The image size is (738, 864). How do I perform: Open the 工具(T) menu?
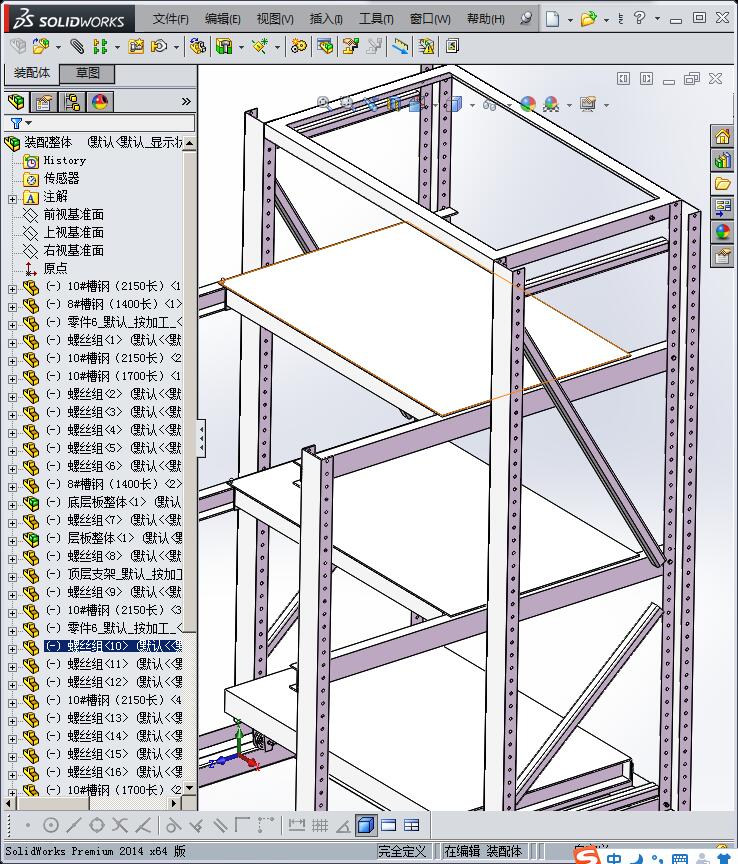tap(376, 19)
